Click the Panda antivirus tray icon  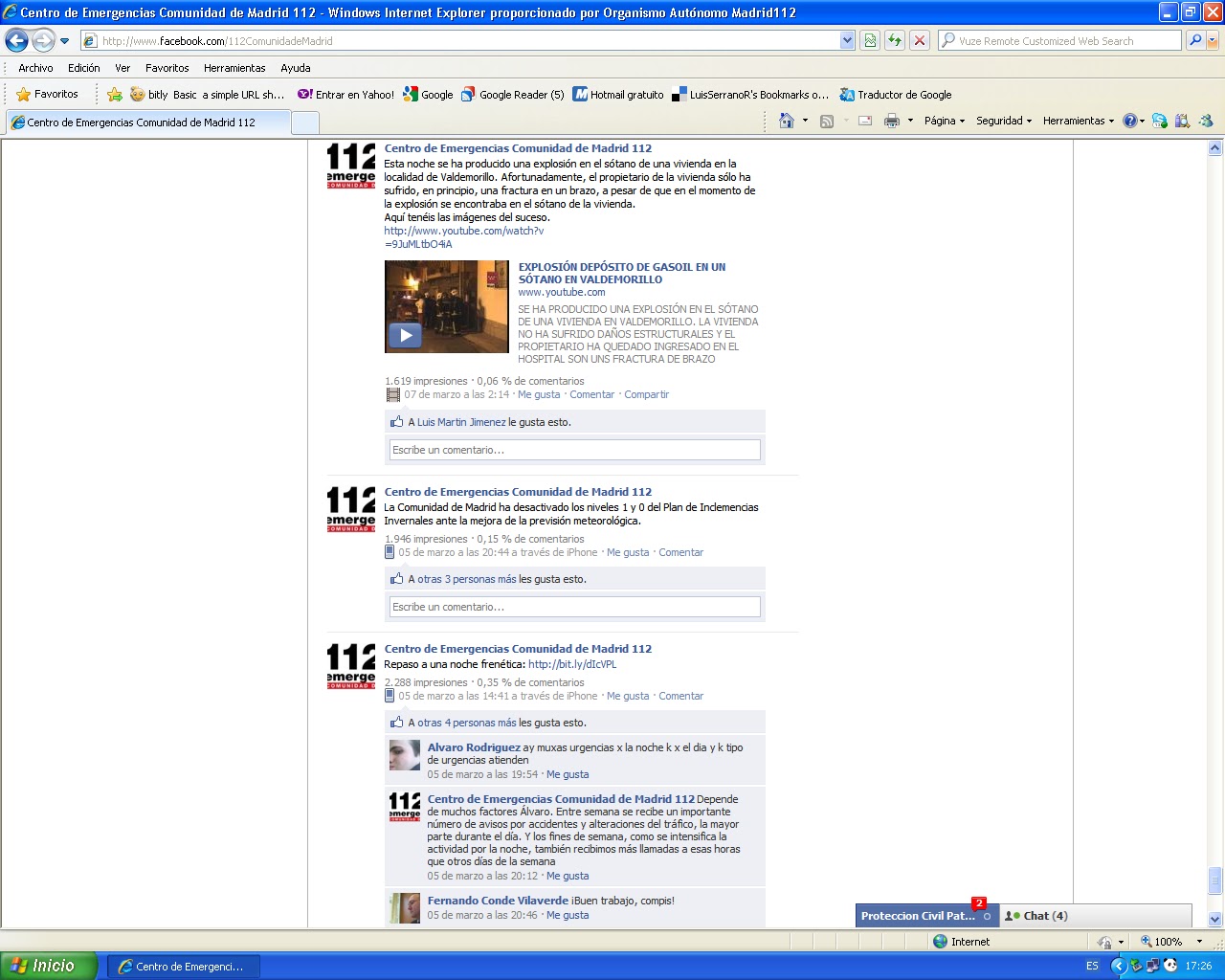pyautogui.click(x=1170, y=966)
